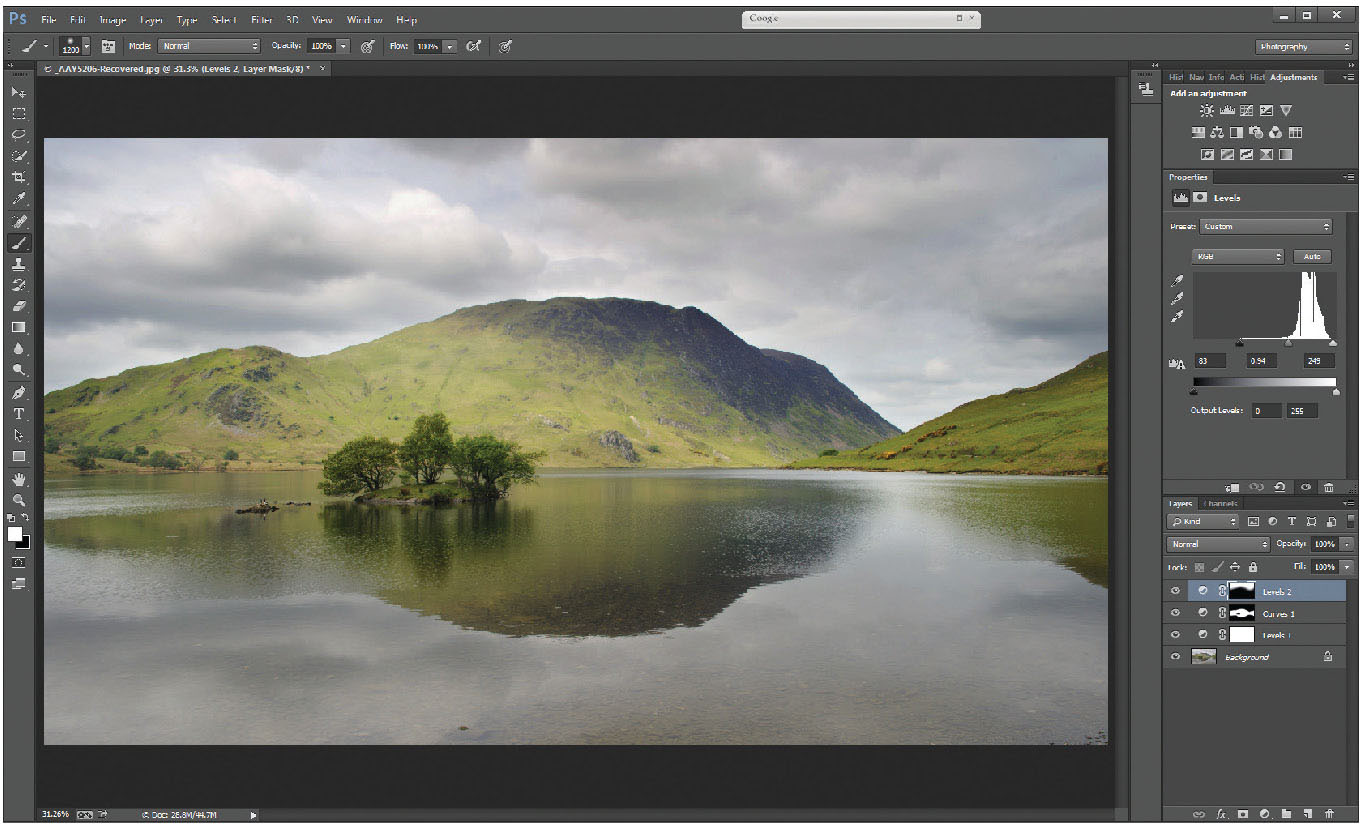Open the layer filter Kind dropdown

click(x=1203, y=521)
